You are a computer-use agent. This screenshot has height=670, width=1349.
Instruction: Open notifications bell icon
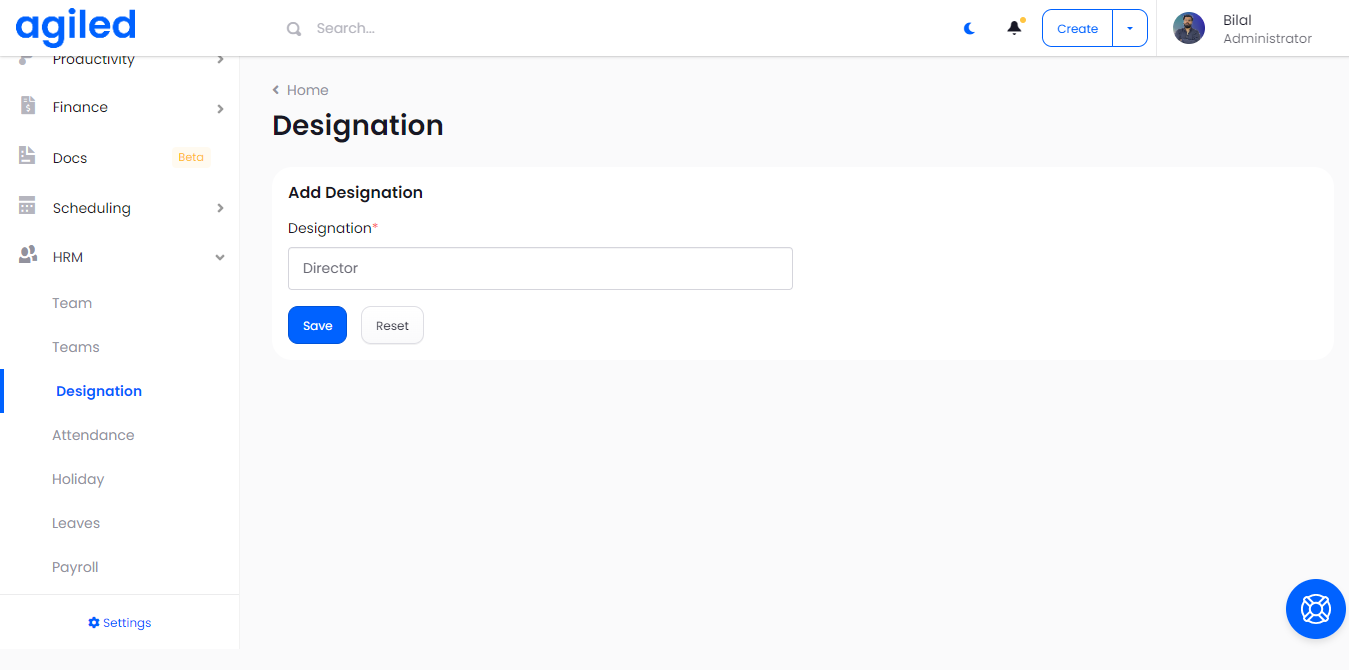(1014, 28)
